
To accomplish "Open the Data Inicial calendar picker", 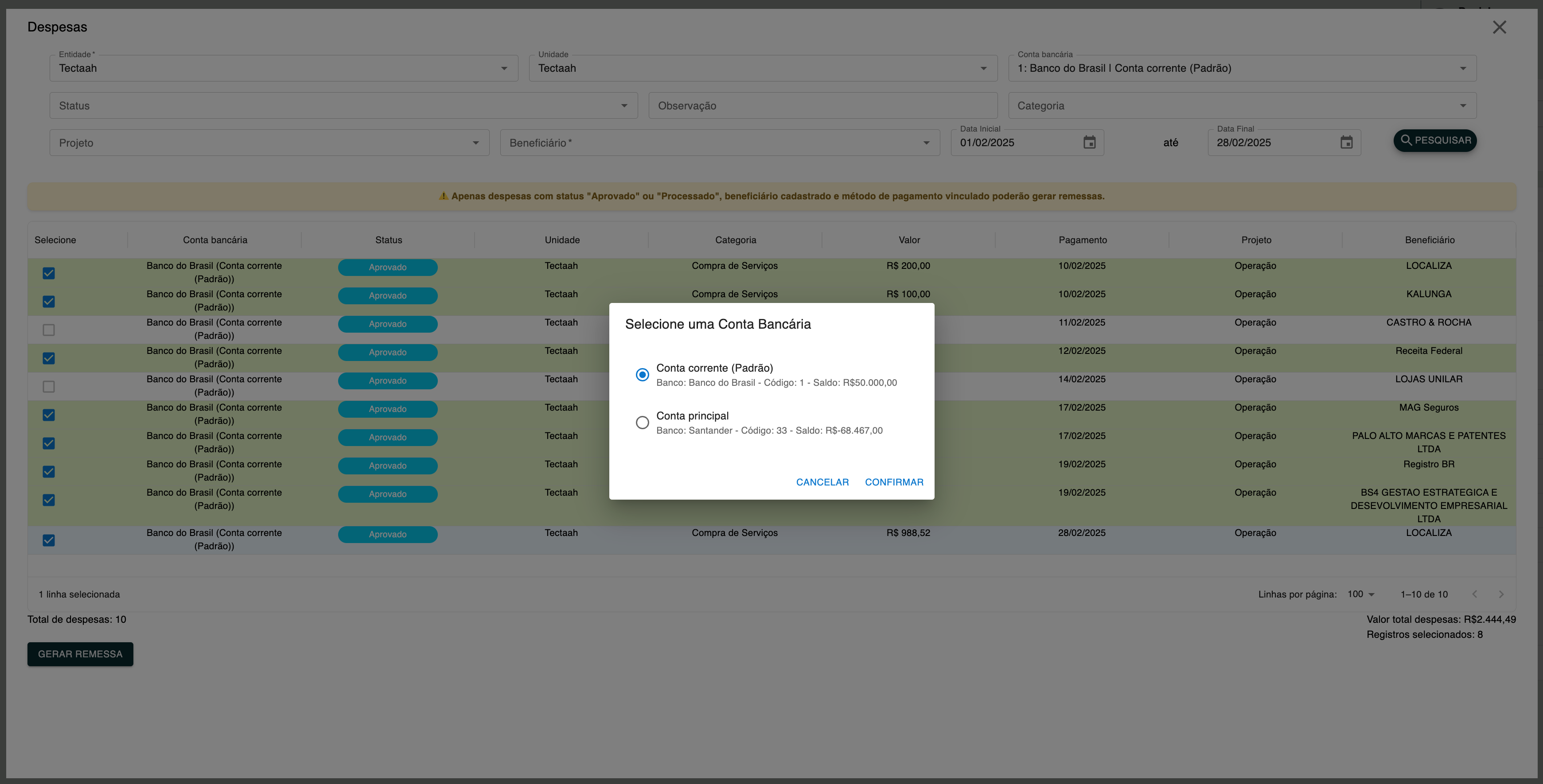I will point(1089,143).
